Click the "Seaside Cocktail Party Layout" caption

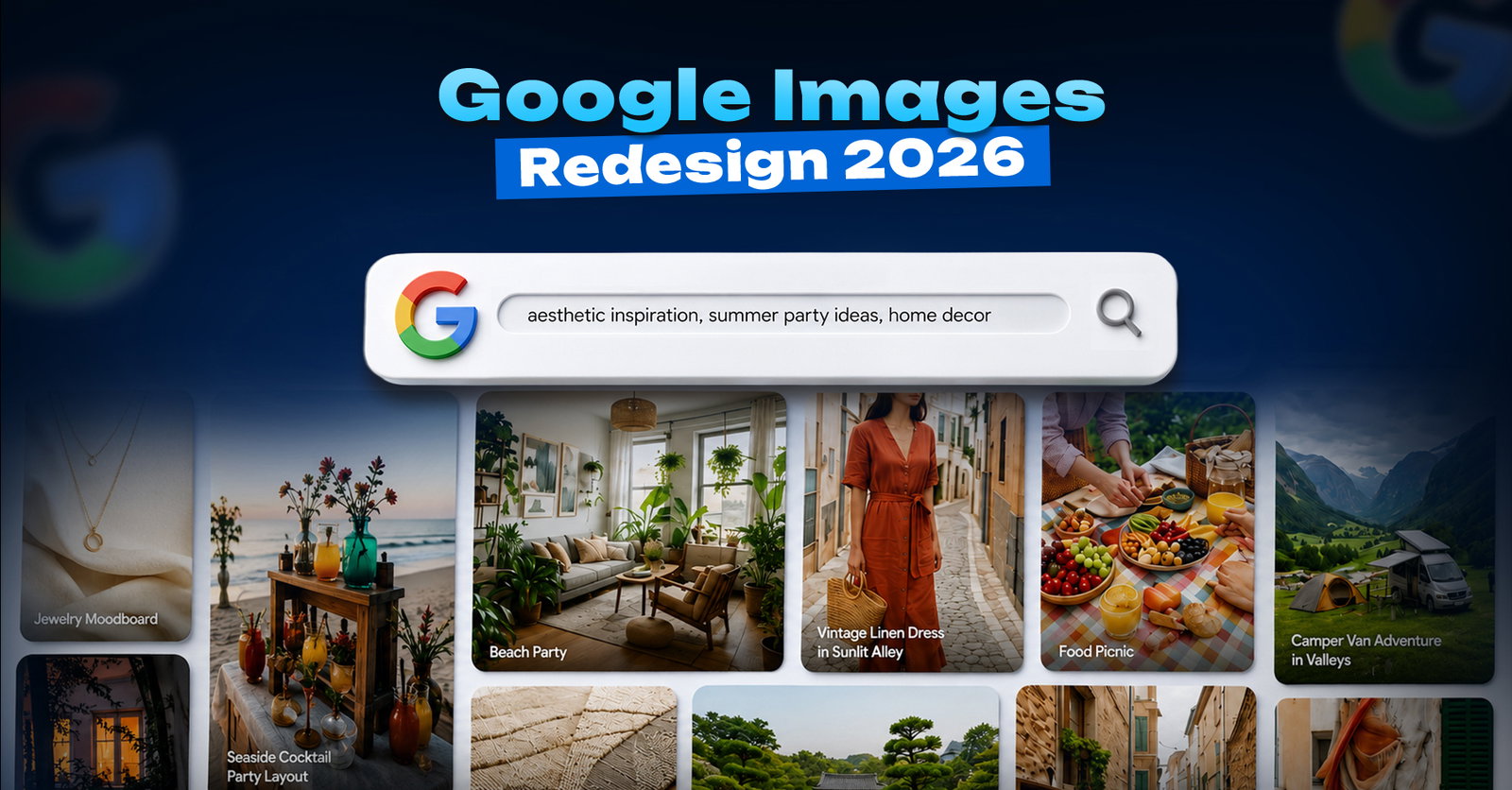click(279, 766)
